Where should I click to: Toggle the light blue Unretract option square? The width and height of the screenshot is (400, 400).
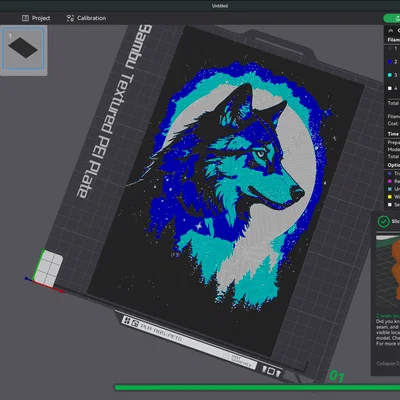[389, 189]
